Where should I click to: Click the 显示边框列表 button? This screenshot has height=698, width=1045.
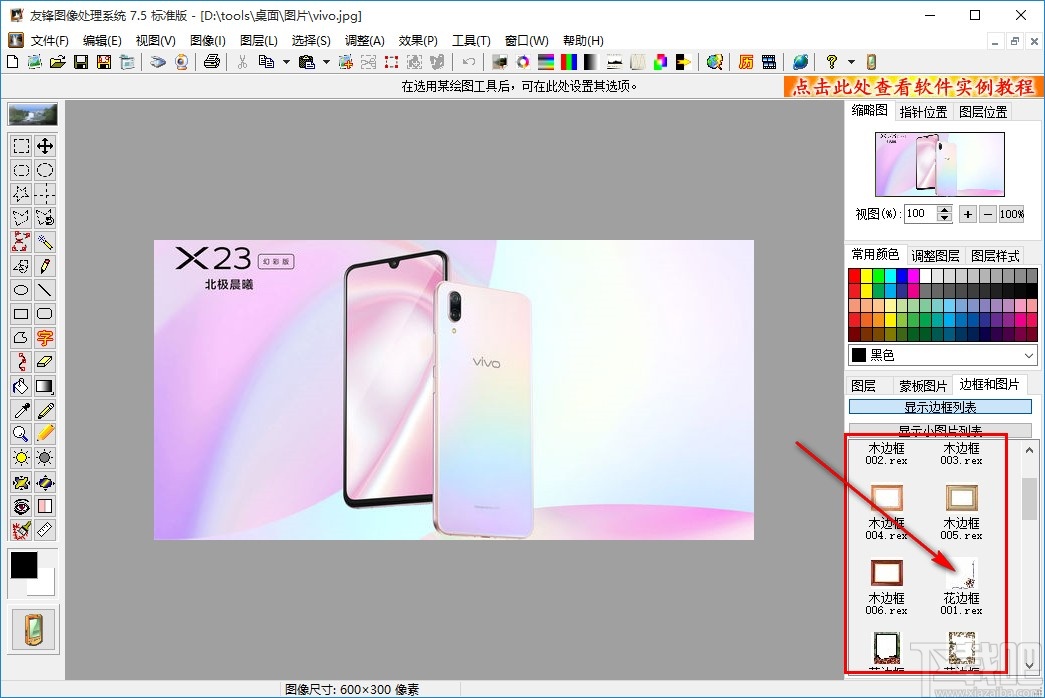coord(940,407)
